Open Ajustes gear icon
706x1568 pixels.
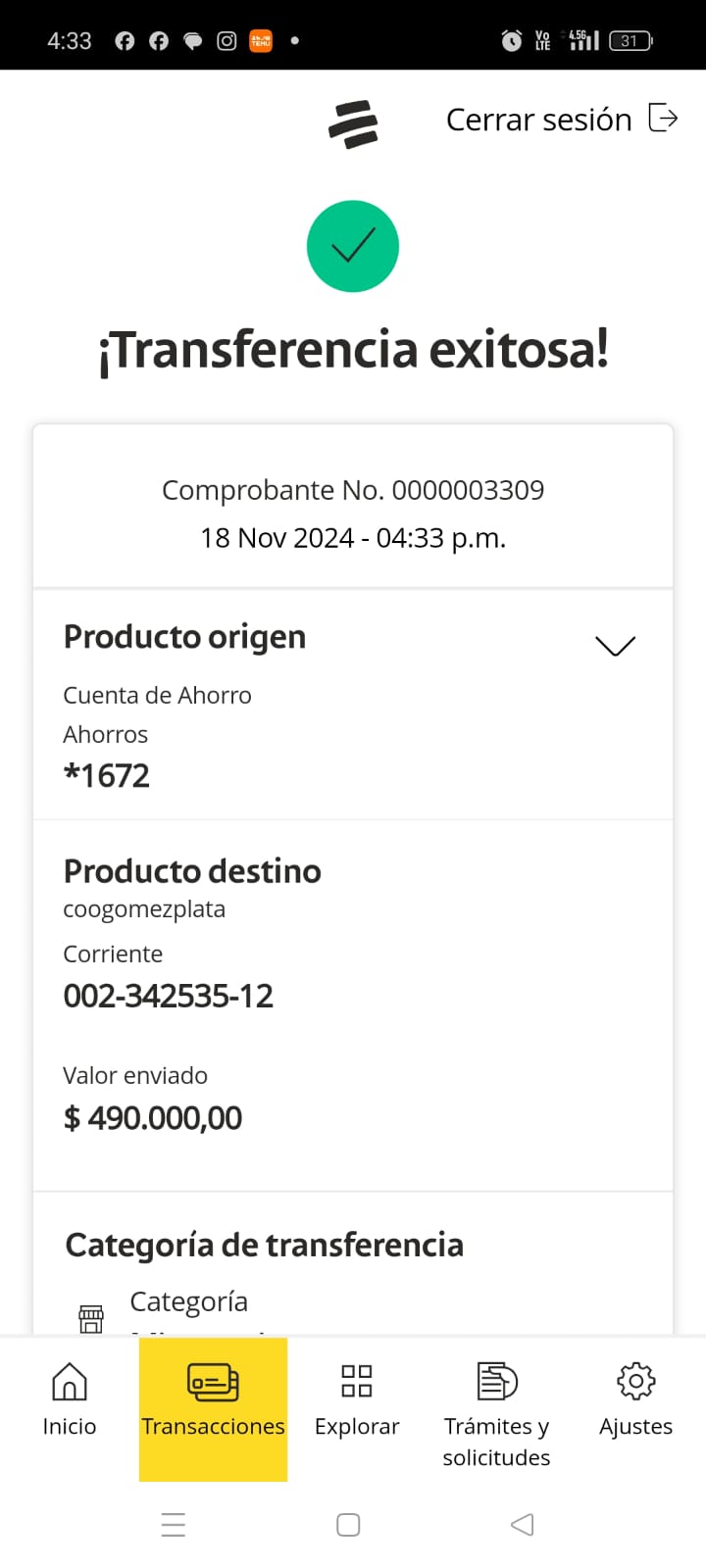635,1381
